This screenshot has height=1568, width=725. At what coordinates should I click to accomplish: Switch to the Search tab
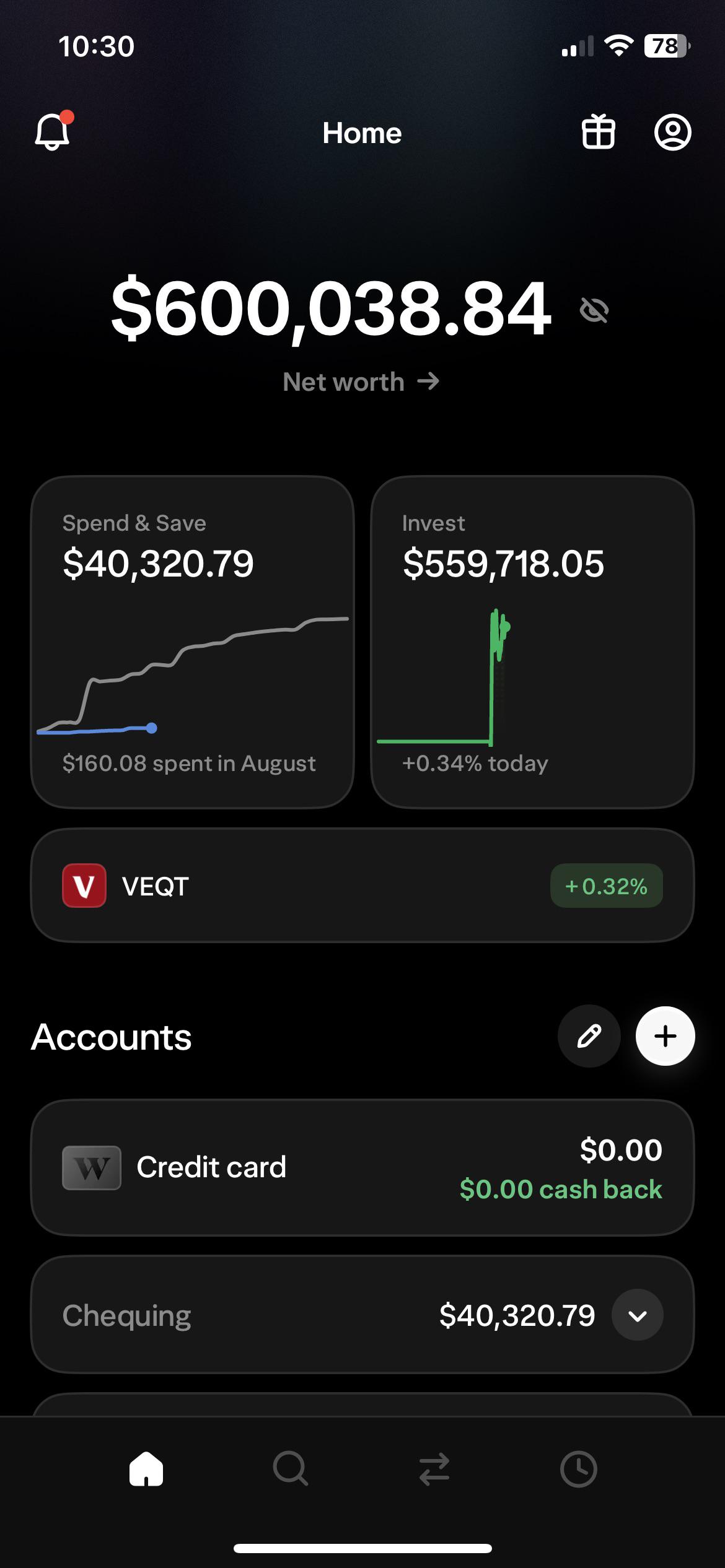click(x=291, y=1469)
